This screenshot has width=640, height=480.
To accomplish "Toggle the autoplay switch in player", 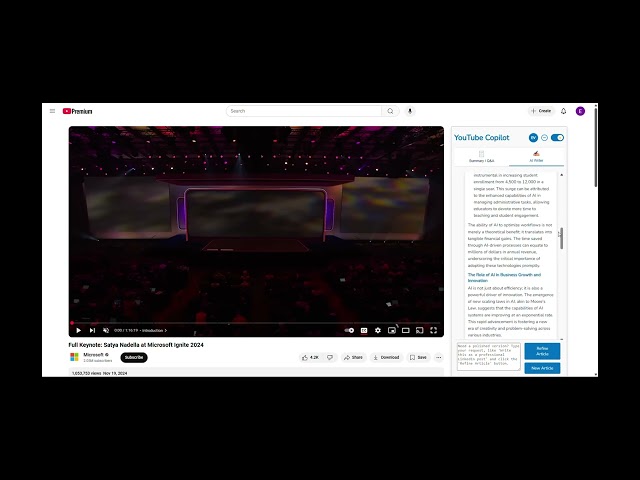I will pos(349,331).
